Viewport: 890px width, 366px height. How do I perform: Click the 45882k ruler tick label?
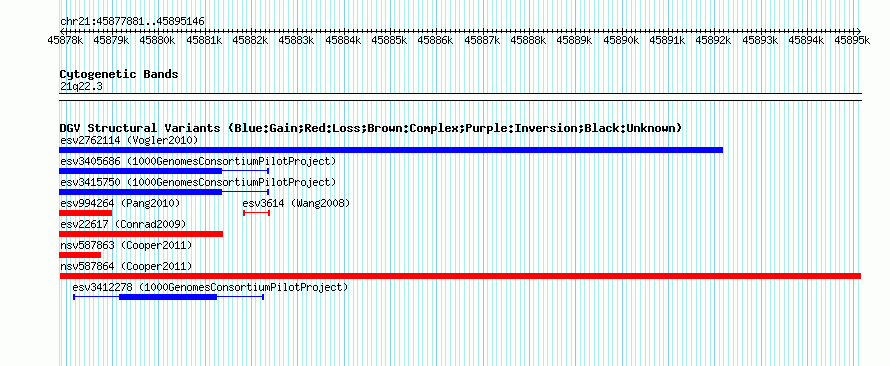point(251,40)
